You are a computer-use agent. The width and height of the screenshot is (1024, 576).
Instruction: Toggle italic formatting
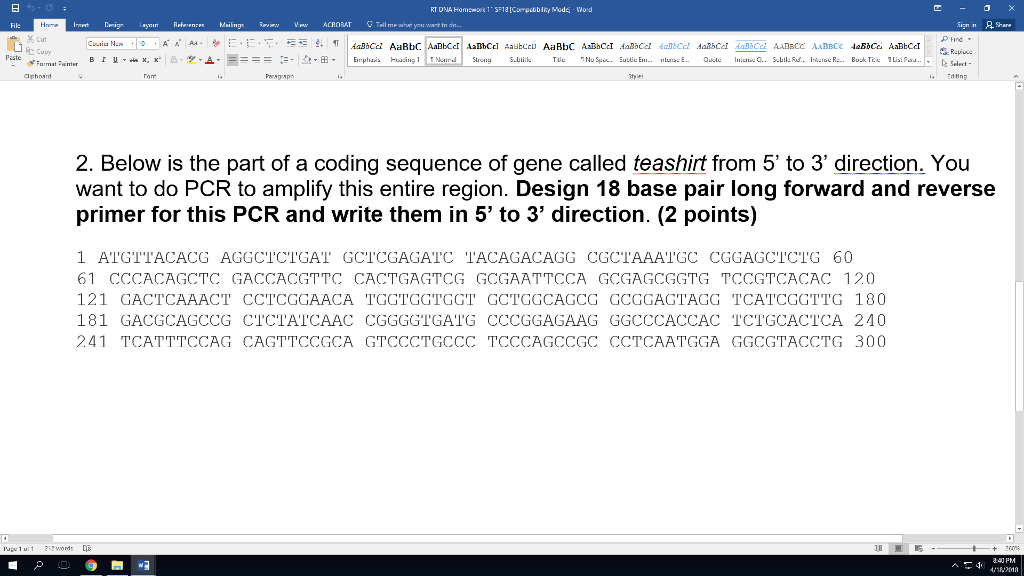(x=104, y=59)
